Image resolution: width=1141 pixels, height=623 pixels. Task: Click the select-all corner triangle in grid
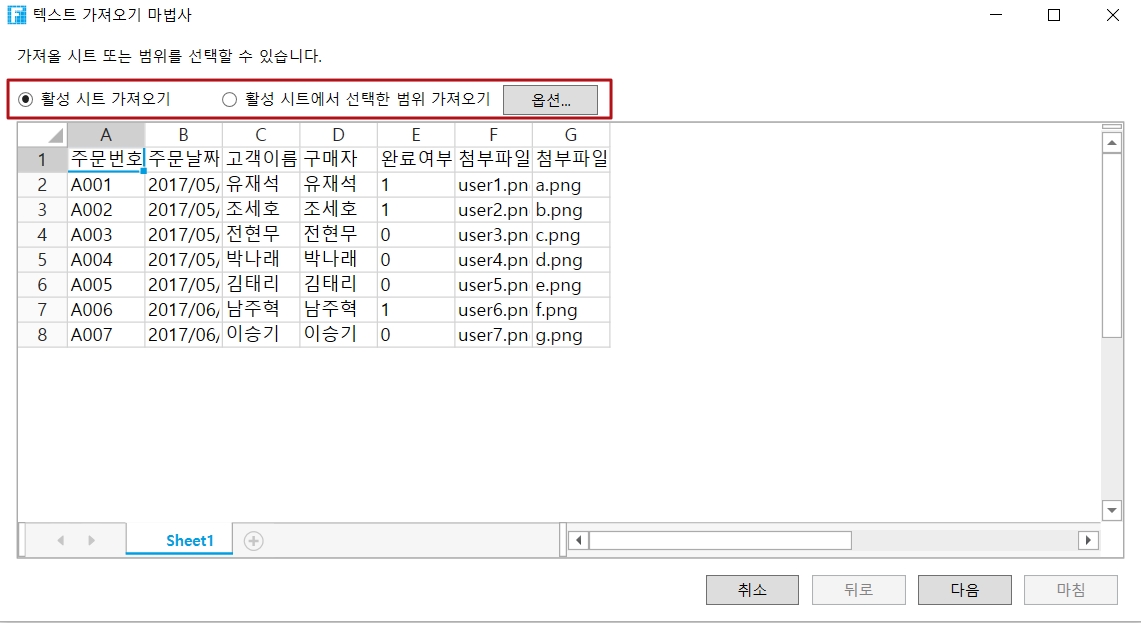tap(54, 135)
